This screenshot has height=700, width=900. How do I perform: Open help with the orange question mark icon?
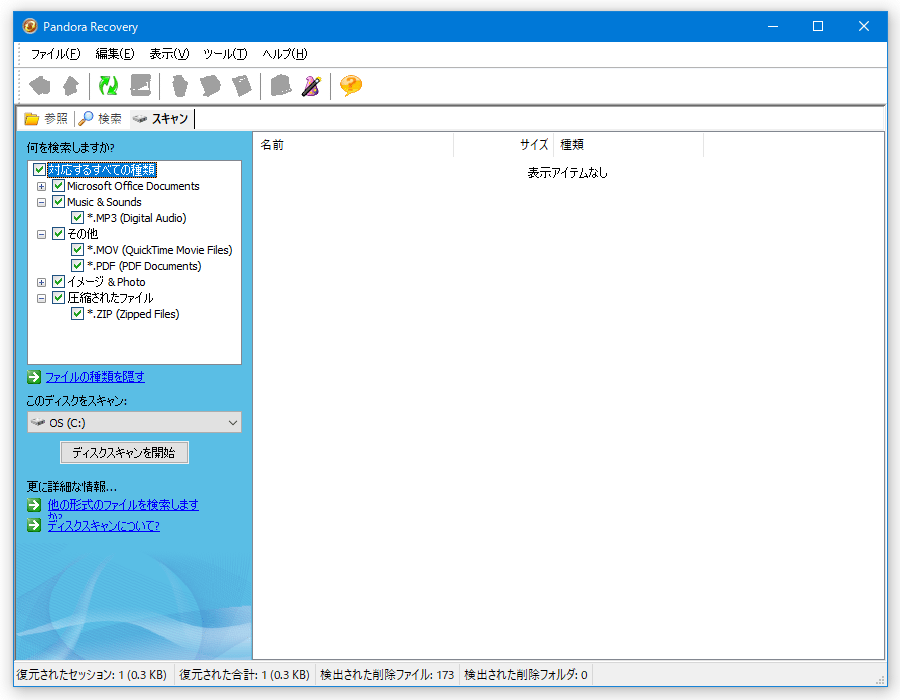coord(351,86)
